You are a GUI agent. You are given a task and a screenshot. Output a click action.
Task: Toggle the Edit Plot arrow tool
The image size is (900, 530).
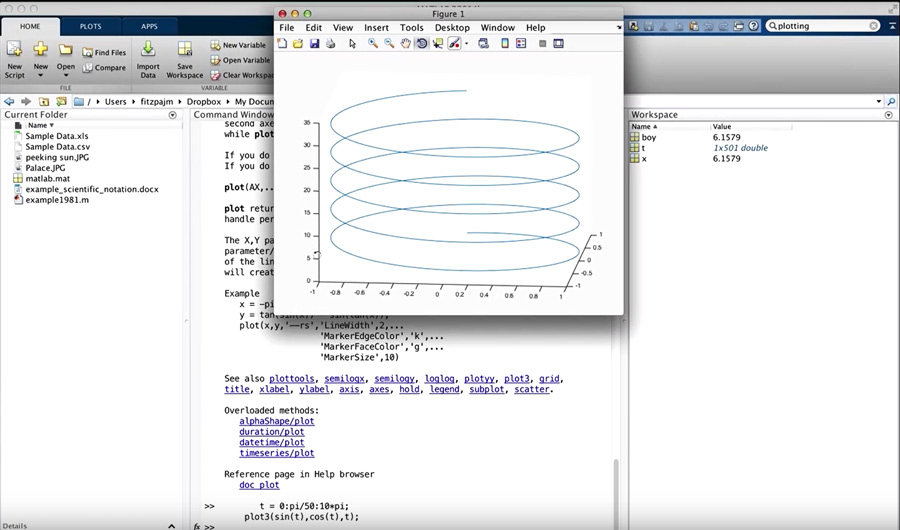(352, 44)
